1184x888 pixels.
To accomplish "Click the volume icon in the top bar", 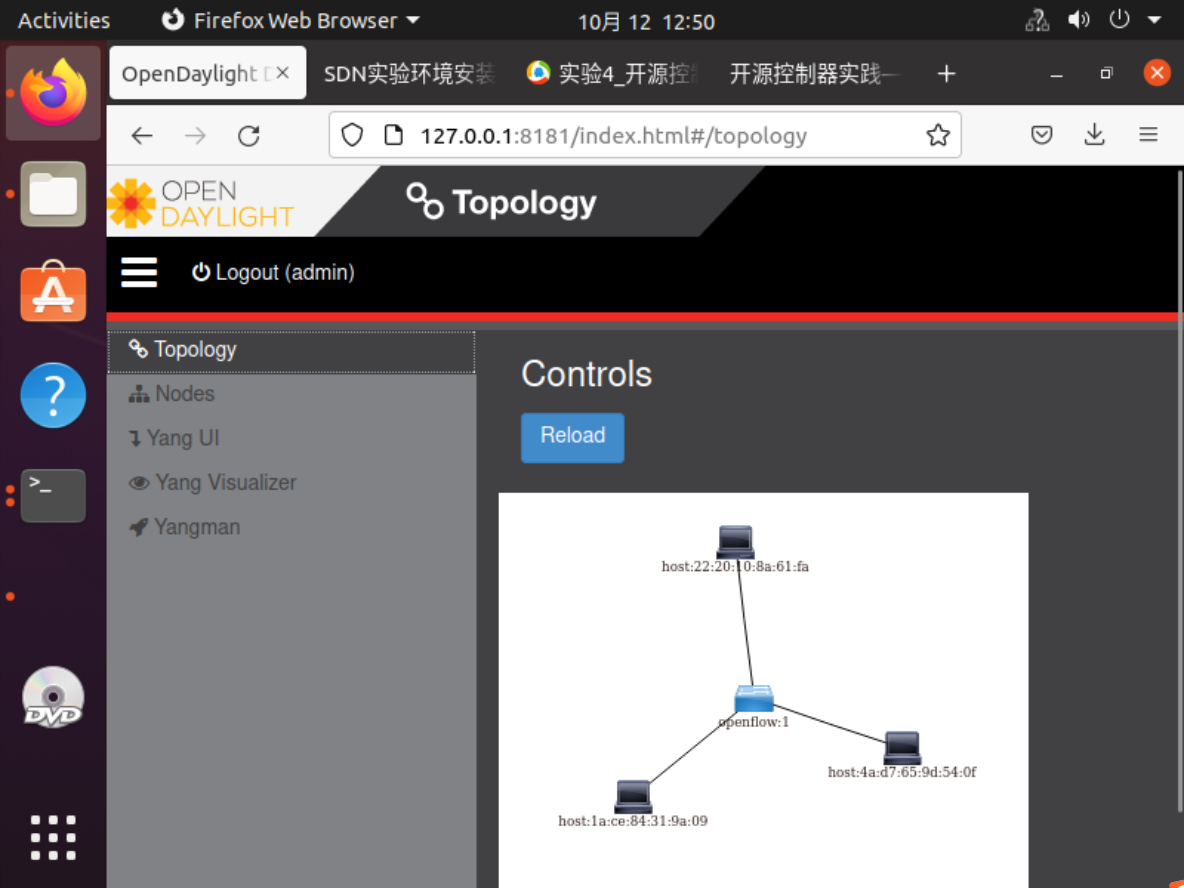I will [1078, 20].
